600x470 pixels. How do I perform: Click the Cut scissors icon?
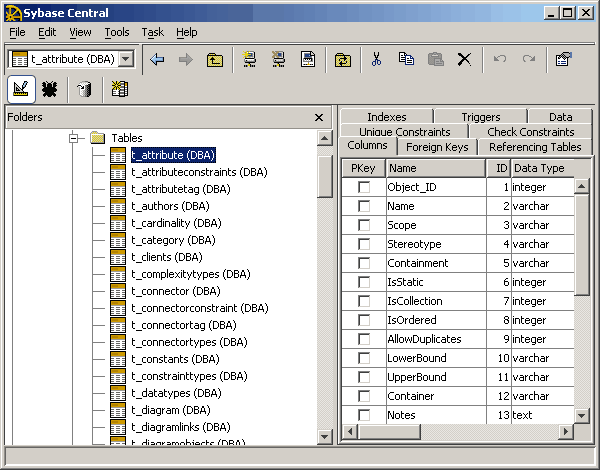[377, 59]
